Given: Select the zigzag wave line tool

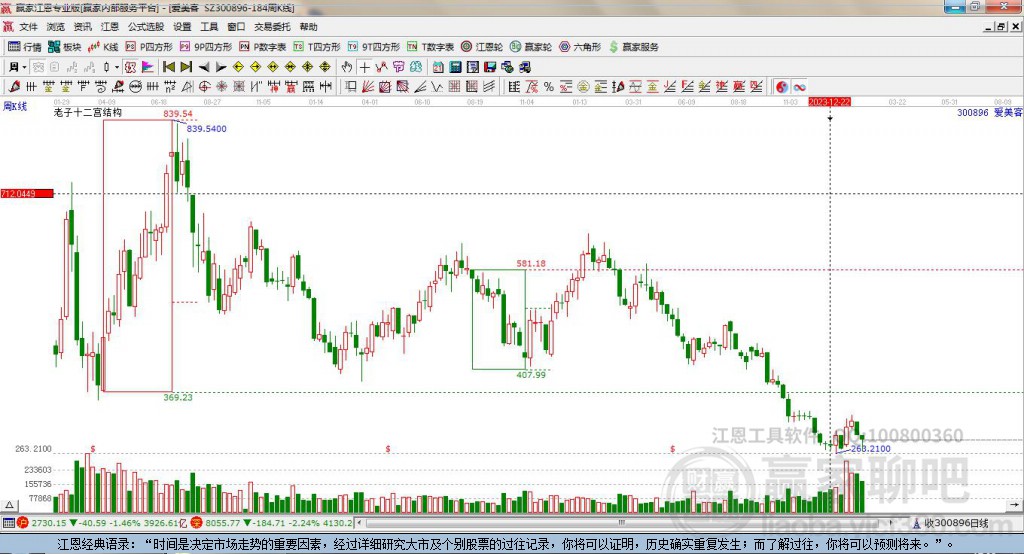Looking at the screenshot, I should [x=436, y=87].
